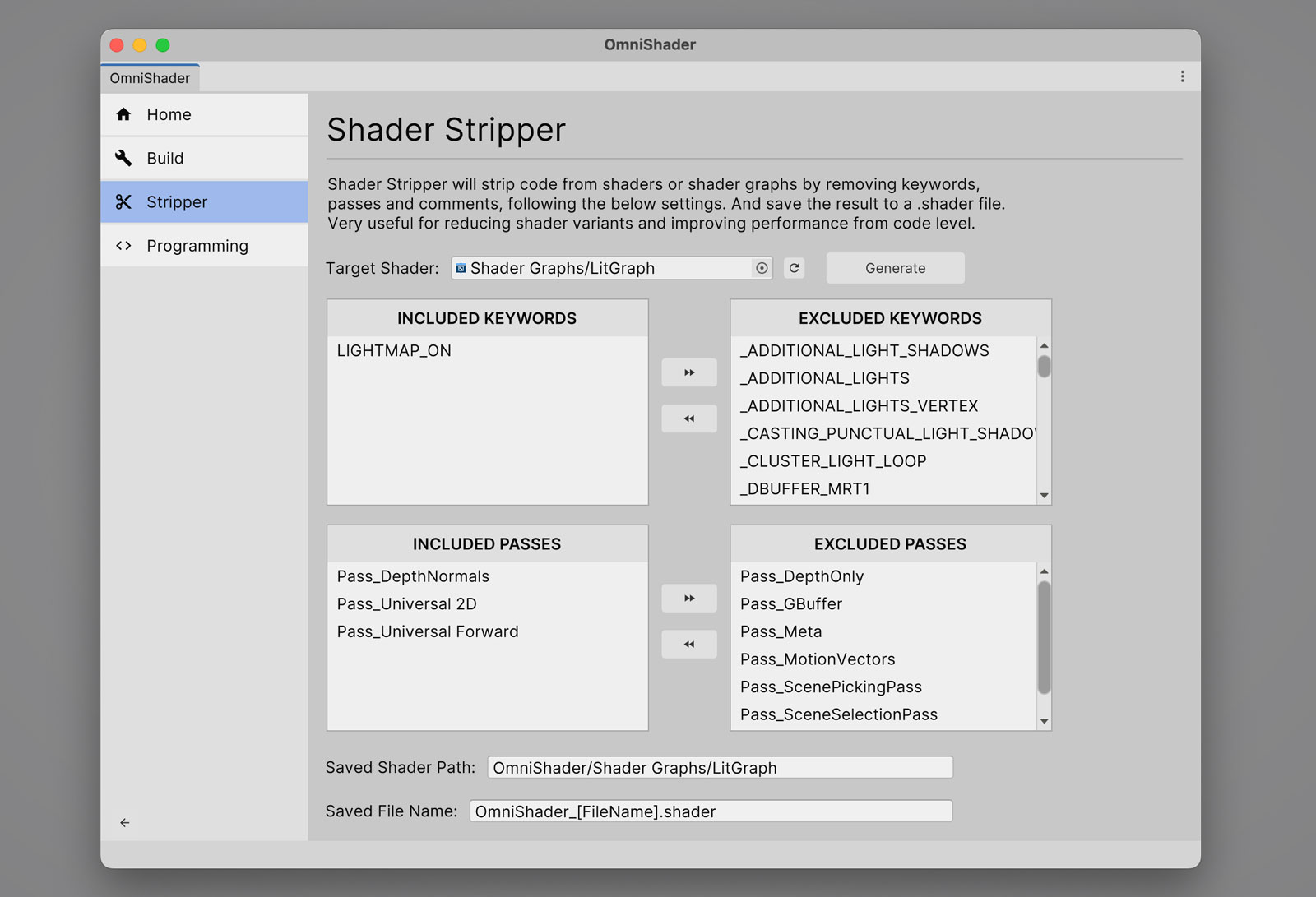Click the Generate button
1316x897 pixels.
[x=895, y=268]
